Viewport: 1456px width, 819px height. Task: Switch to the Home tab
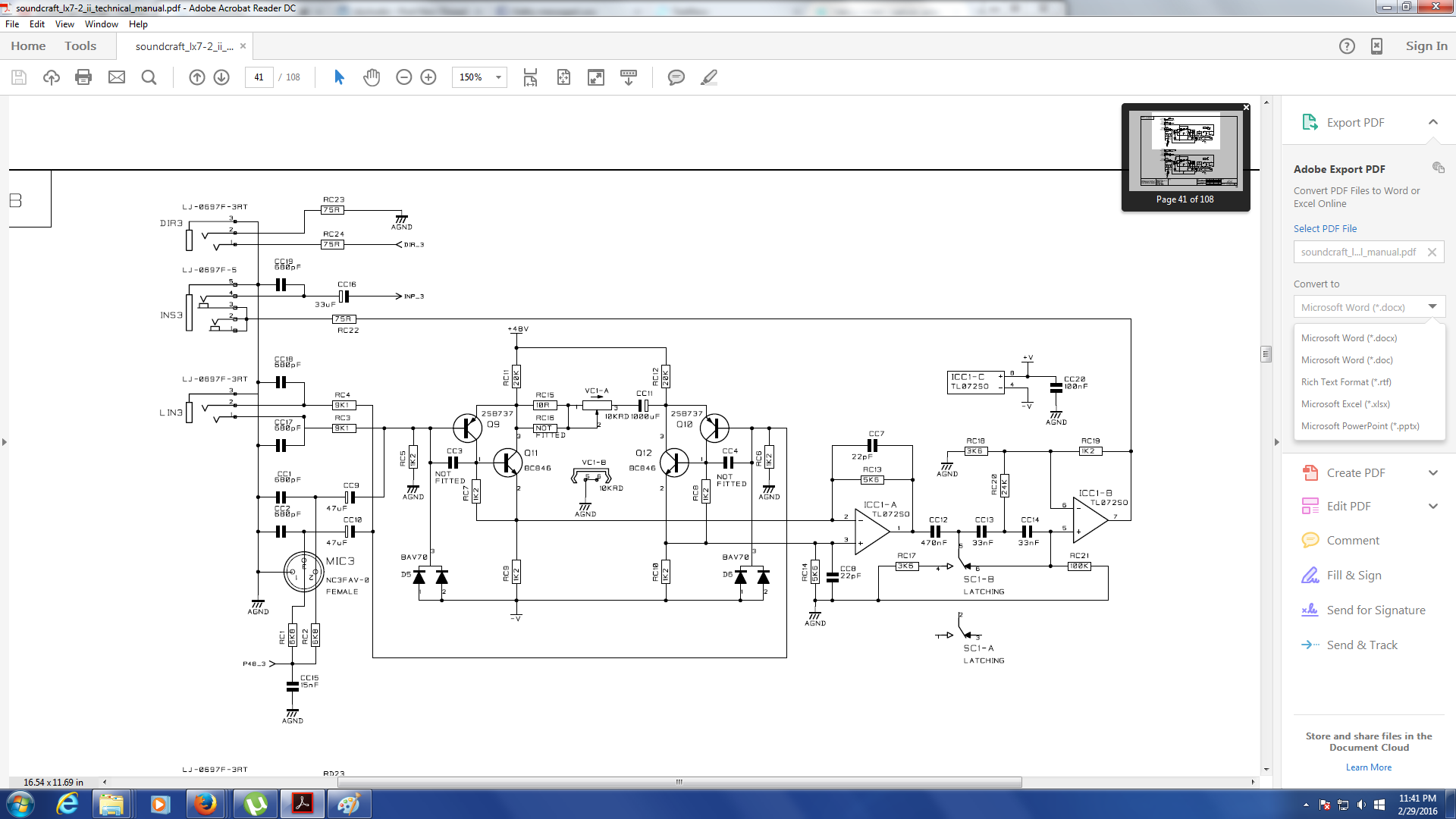pyautogui.click(x=28, y=46)
